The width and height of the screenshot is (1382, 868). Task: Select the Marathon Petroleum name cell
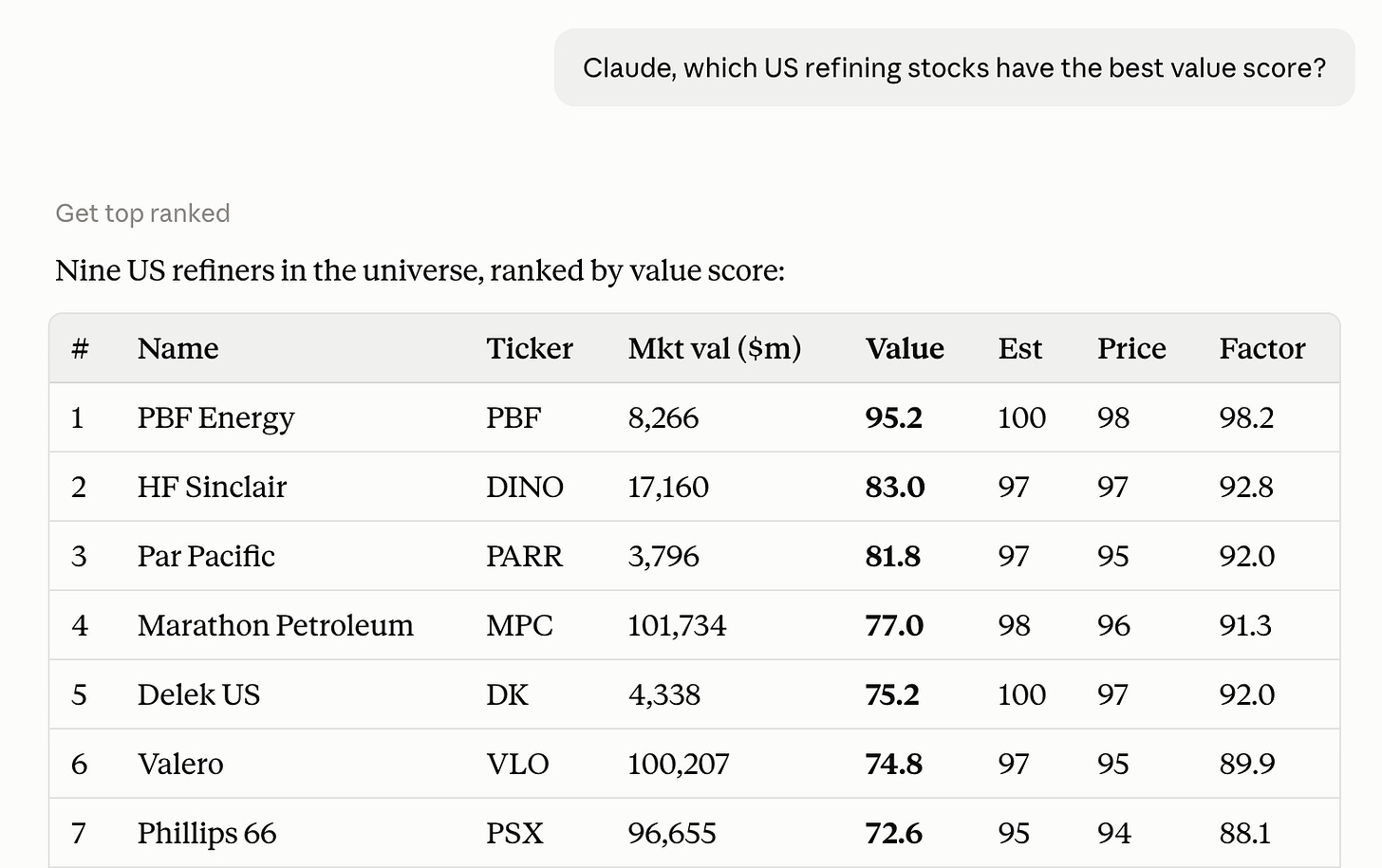tap(275, 625)
